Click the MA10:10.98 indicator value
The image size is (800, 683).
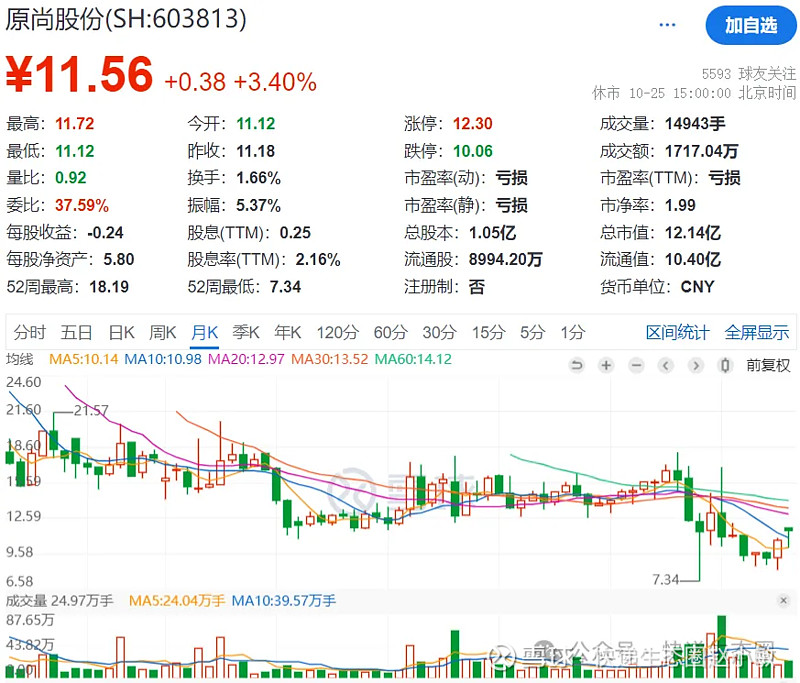click(x=163, y=359)
